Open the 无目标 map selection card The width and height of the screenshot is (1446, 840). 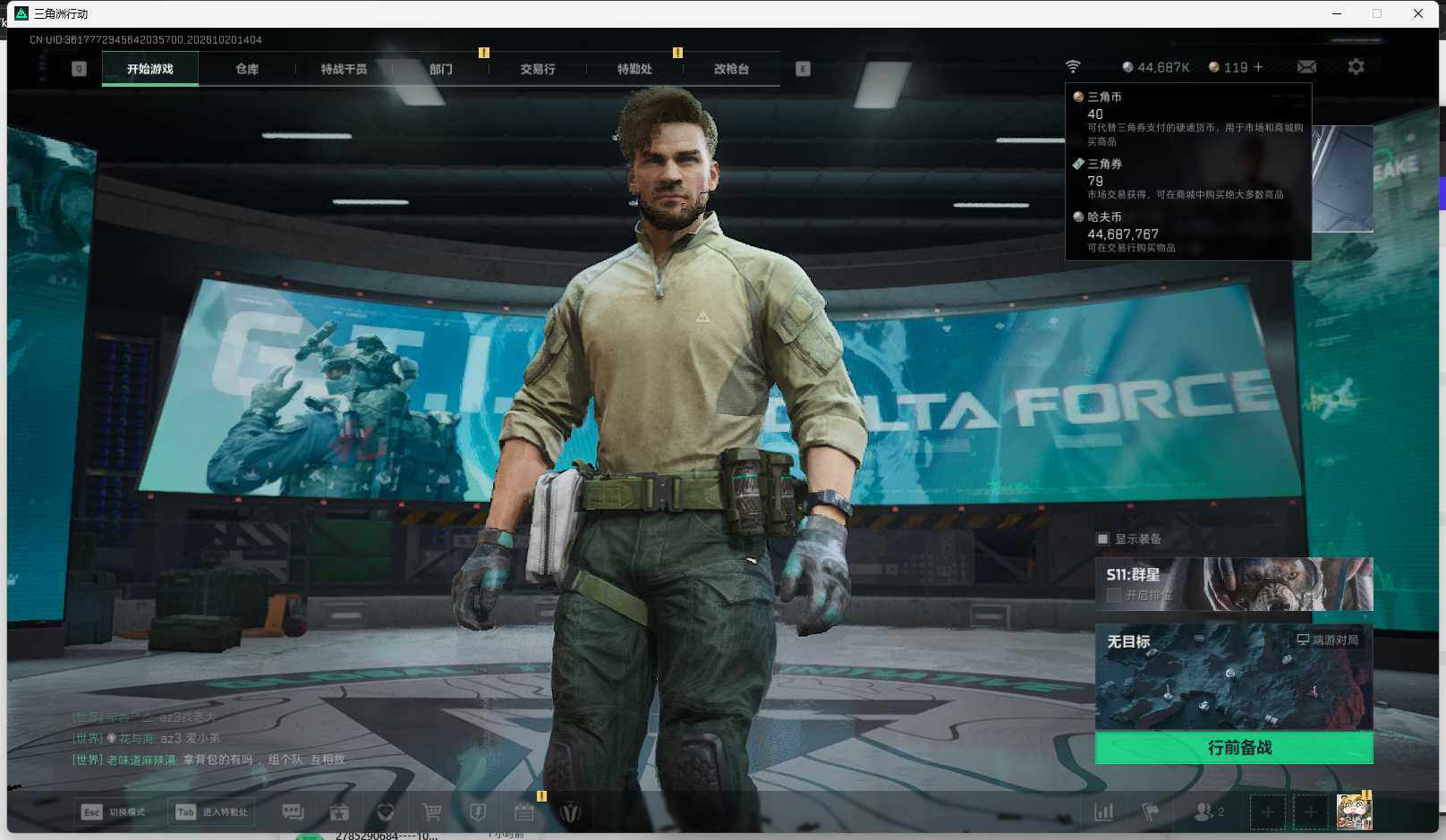point(1234,677)
